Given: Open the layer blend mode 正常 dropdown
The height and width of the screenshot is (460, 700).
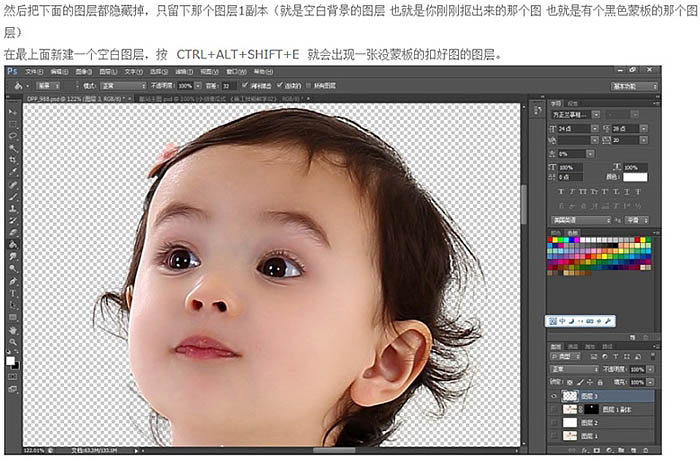Looking at the screenshot, I should point(574,369).
